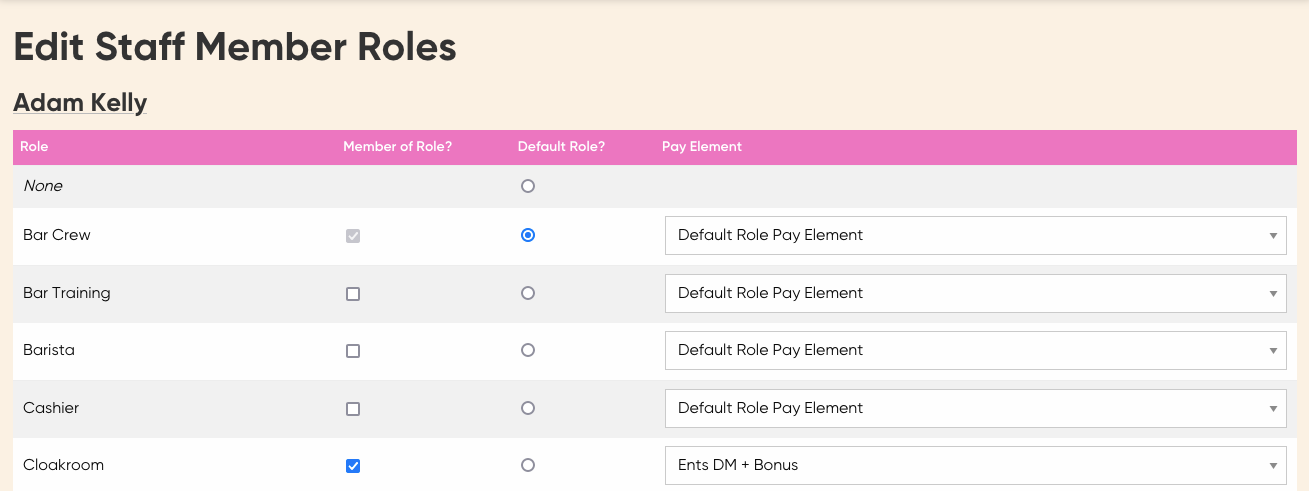Image resolution: width=1309 pixels, height=491 pixels.
Task: Click the Member of Role? column header
Action: point(397,147)
